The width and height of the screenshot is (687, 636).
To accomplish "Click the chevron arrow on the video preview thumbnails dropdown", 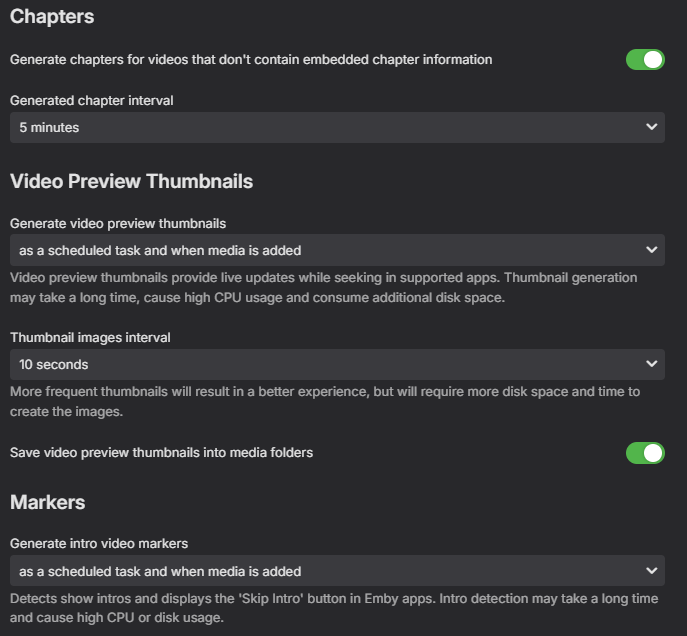I will click(x=652, y=250).
